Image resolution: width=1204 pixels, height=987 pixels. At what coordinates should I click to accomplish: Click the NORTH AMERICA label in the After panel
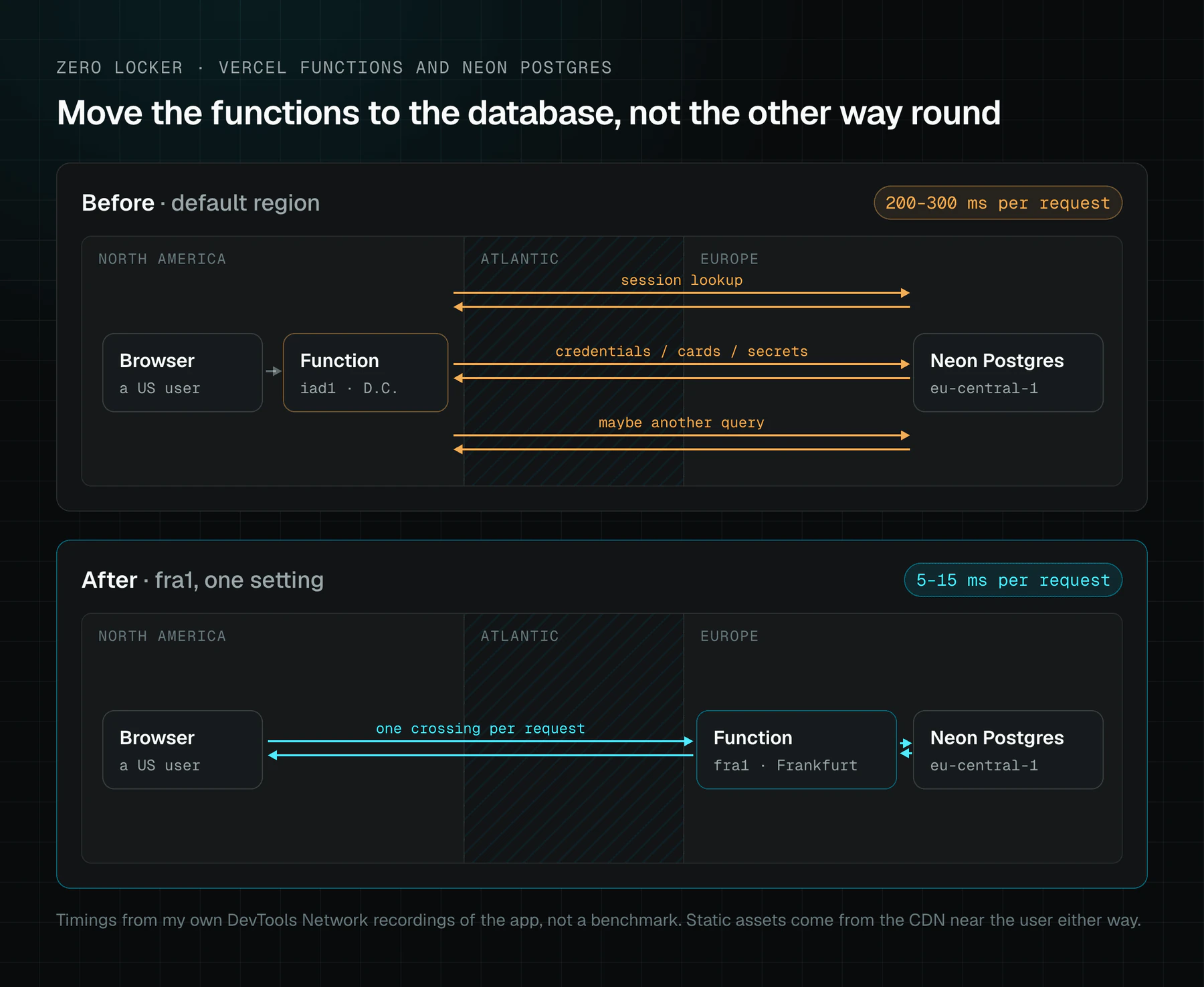[x=162, y=636]
